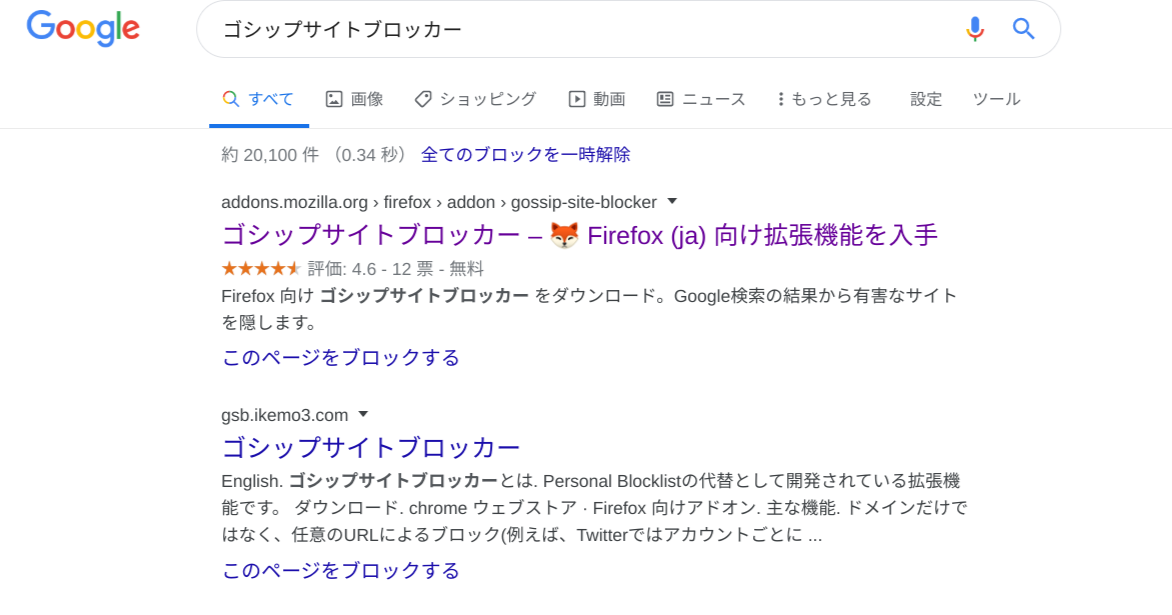
Task: Click the fox emoji in the Firefox result title
Action: coord(565,235)
